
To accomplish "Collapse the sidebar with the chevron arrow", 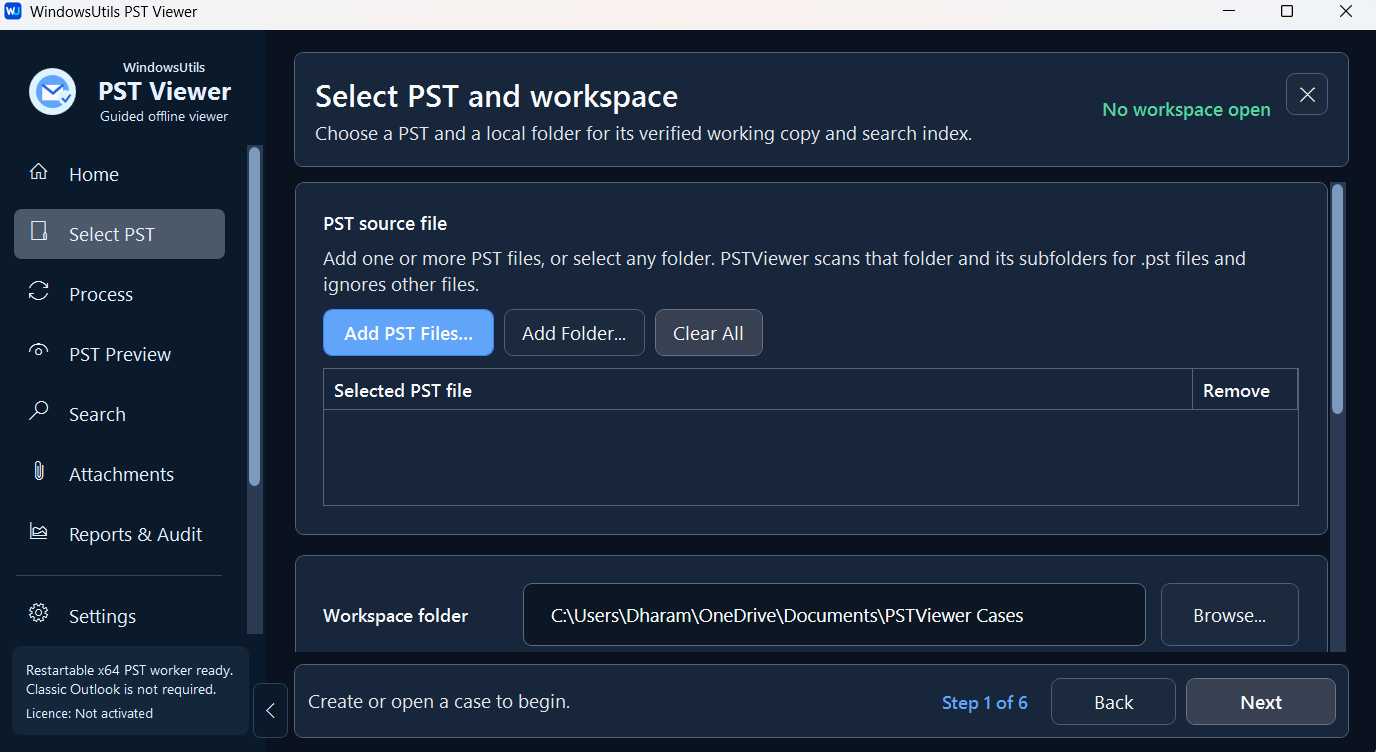I will pyautogui.click(x=270, y=711).
